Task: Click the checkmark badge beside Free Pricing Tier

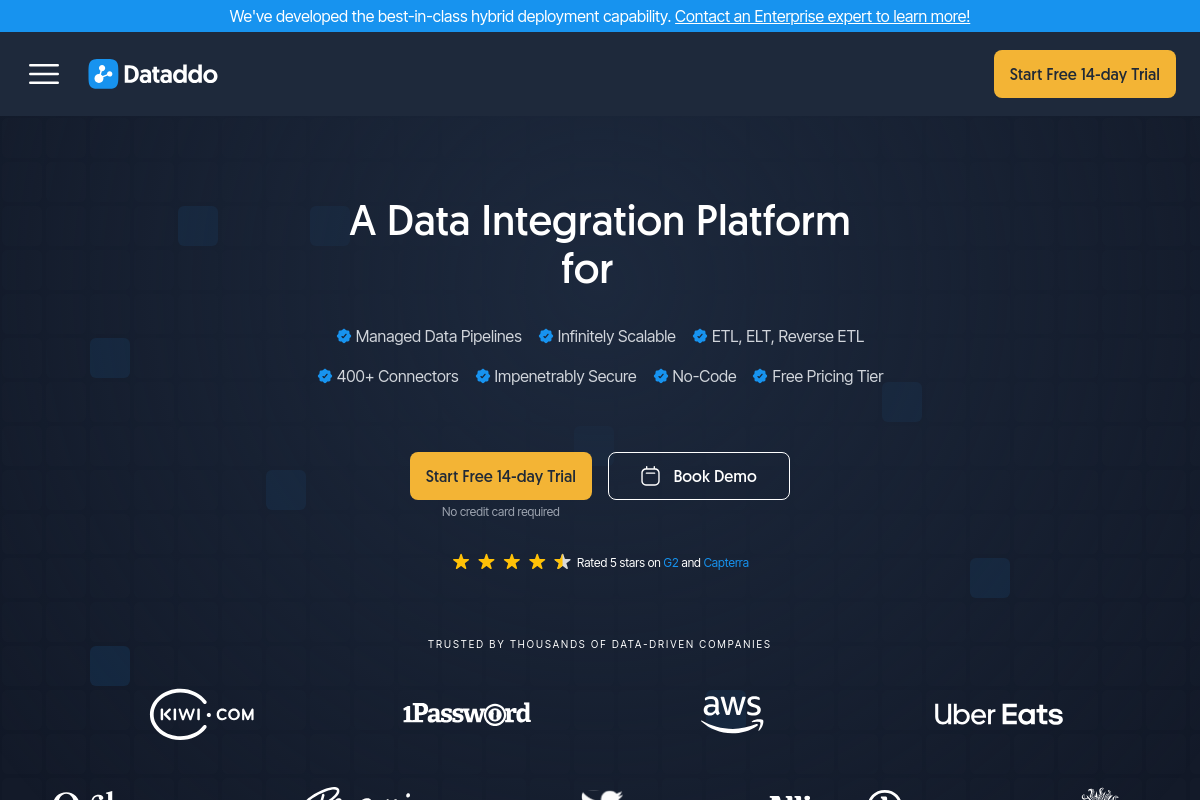Action: 761,376
